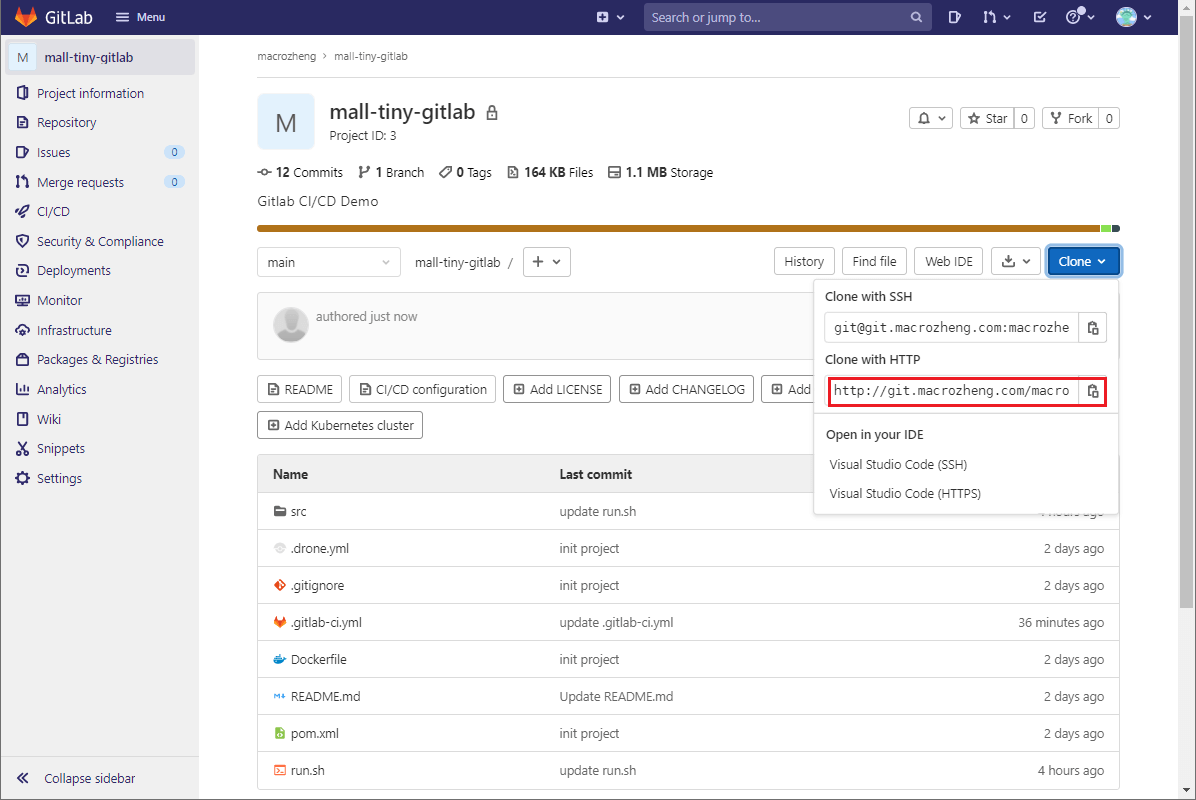Open run.sh file
This screenshot has height=800, width=1196.
pyautogui.click(x=307, y=770)
